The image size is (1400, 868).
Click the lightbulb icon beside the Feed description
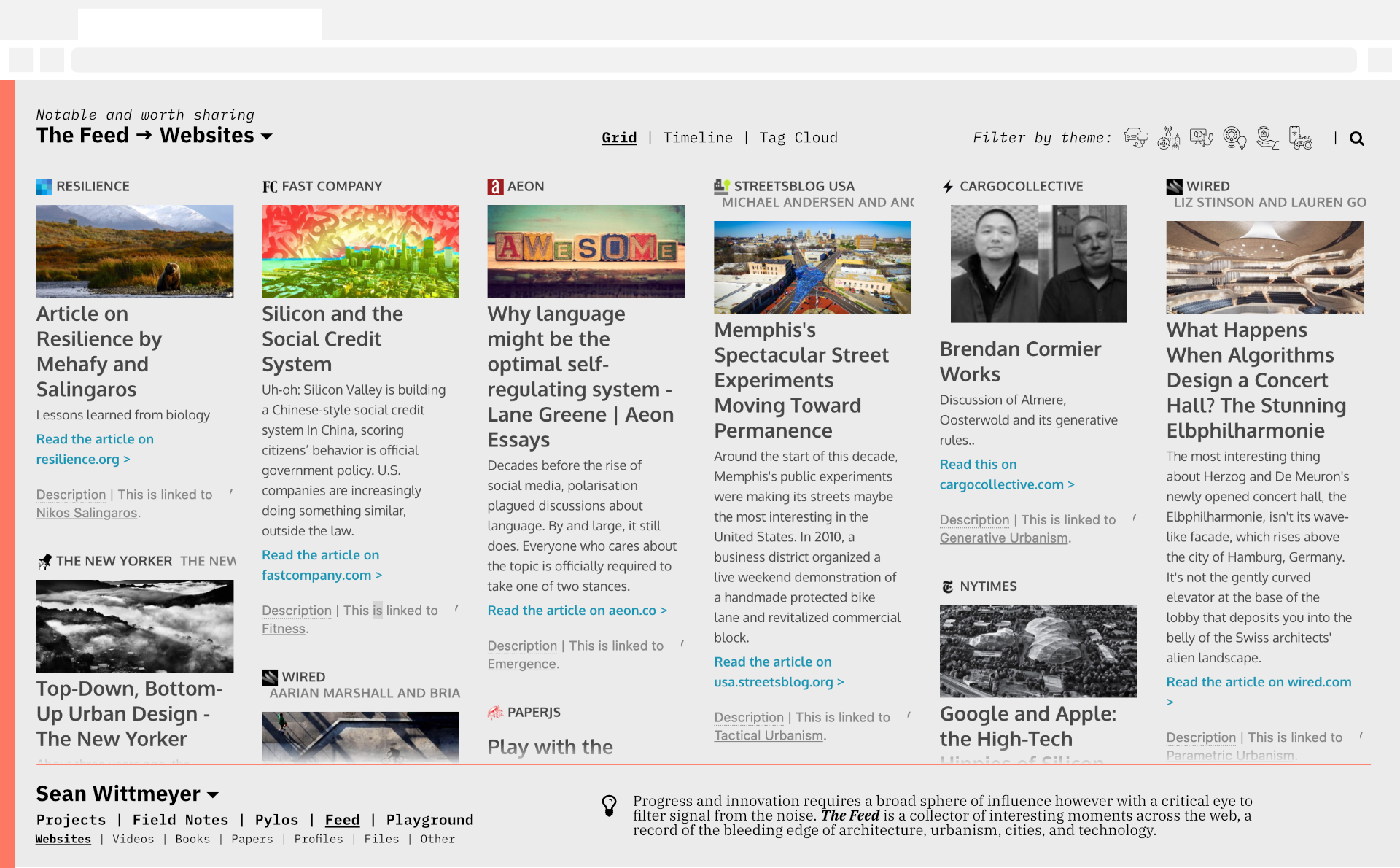(609, 805)
